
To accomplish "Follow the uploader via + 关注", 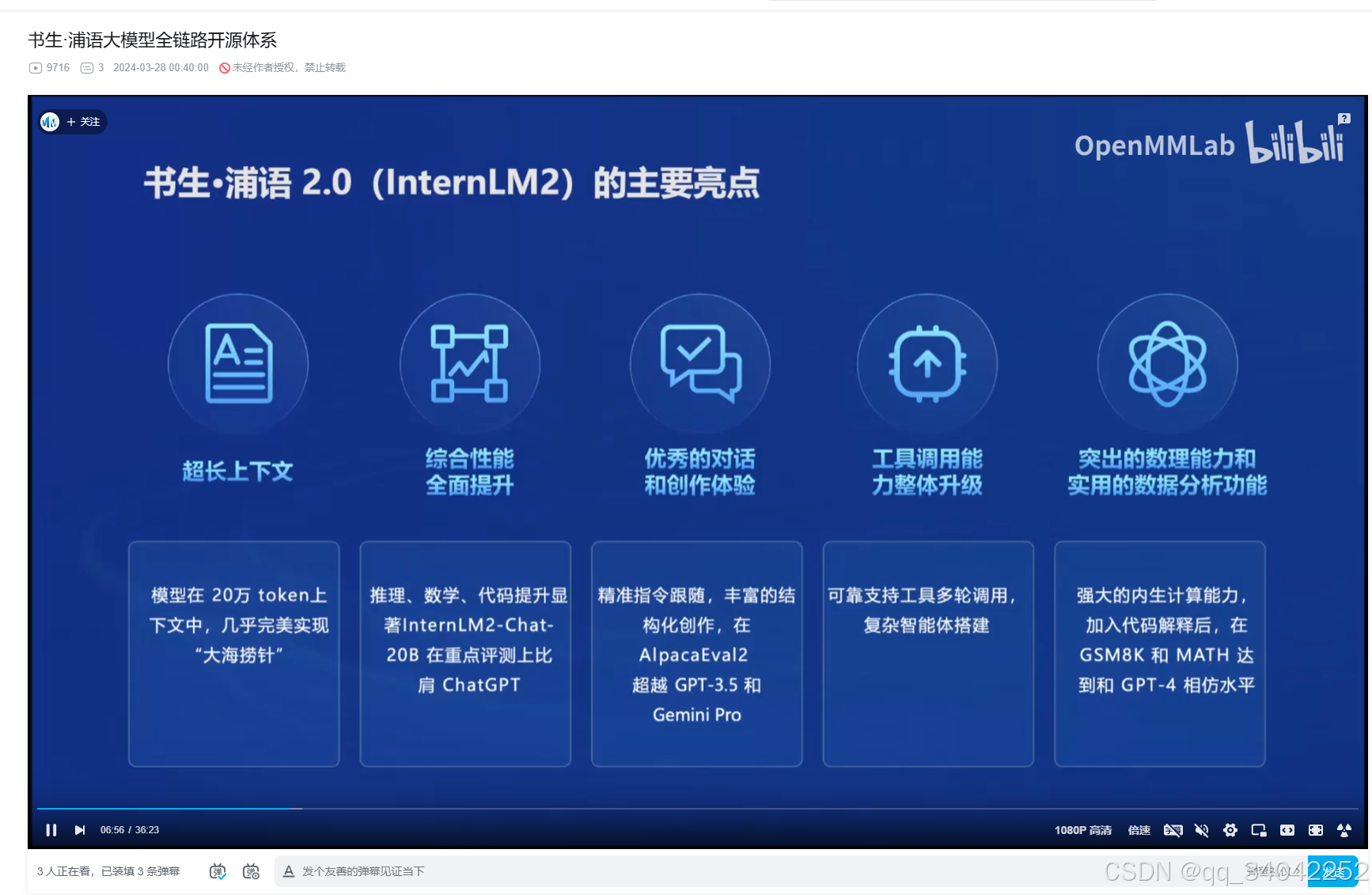I will (x=84, y=122).
